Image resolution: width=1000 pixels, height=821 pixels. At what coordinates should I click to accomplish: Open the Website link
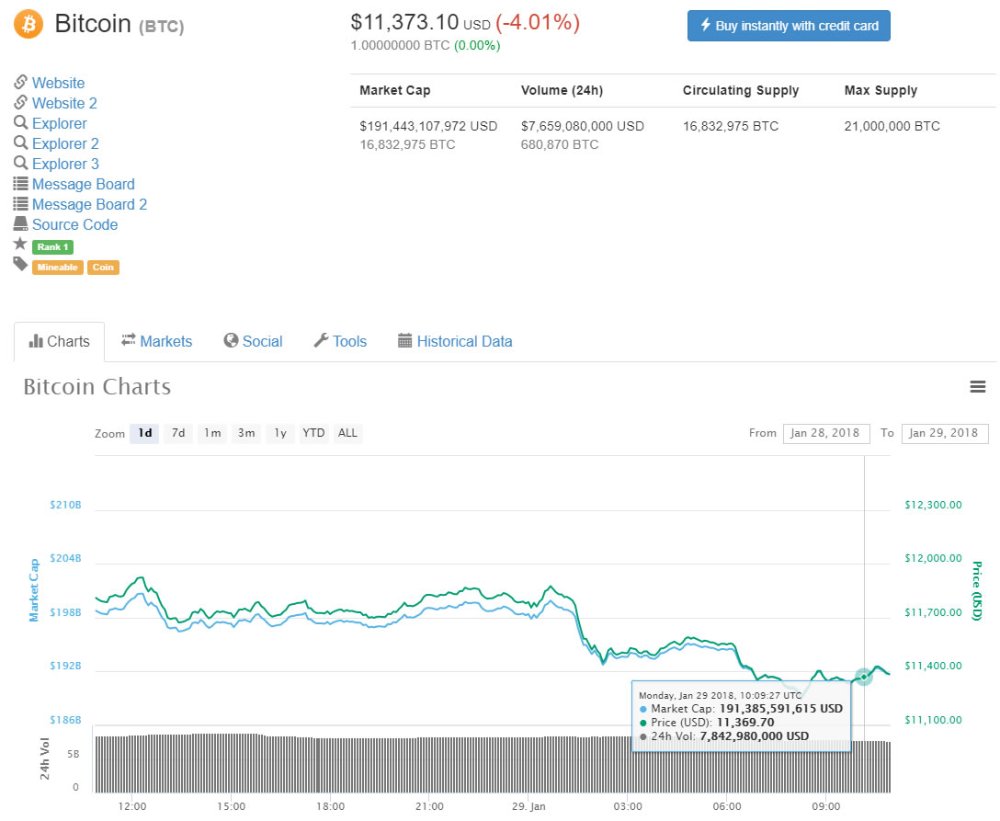[x=58, y=83]
